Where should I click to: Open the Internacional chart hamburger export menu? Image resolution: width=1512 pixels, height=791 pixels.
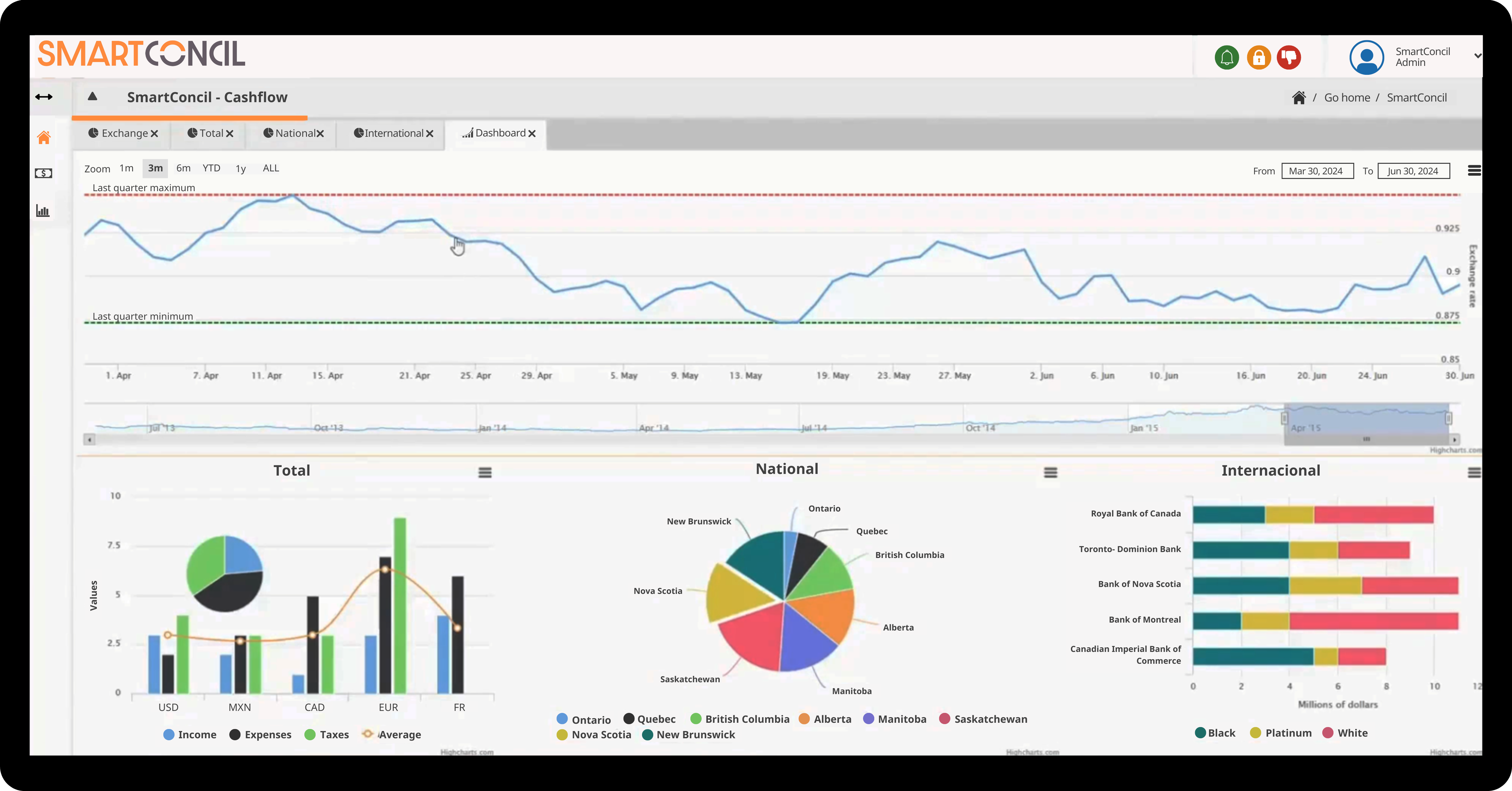tap(1474, 473)
